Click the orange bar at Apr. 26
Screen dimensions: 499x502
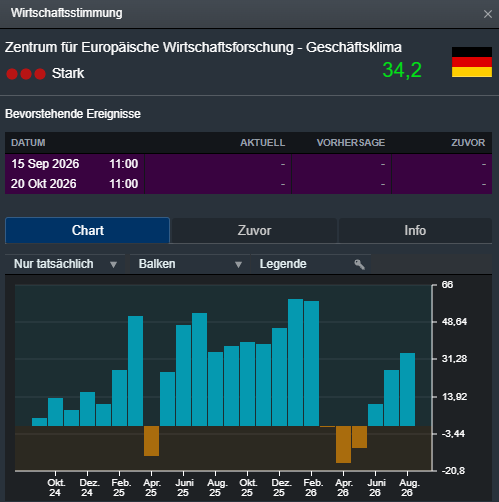[343, 444]
